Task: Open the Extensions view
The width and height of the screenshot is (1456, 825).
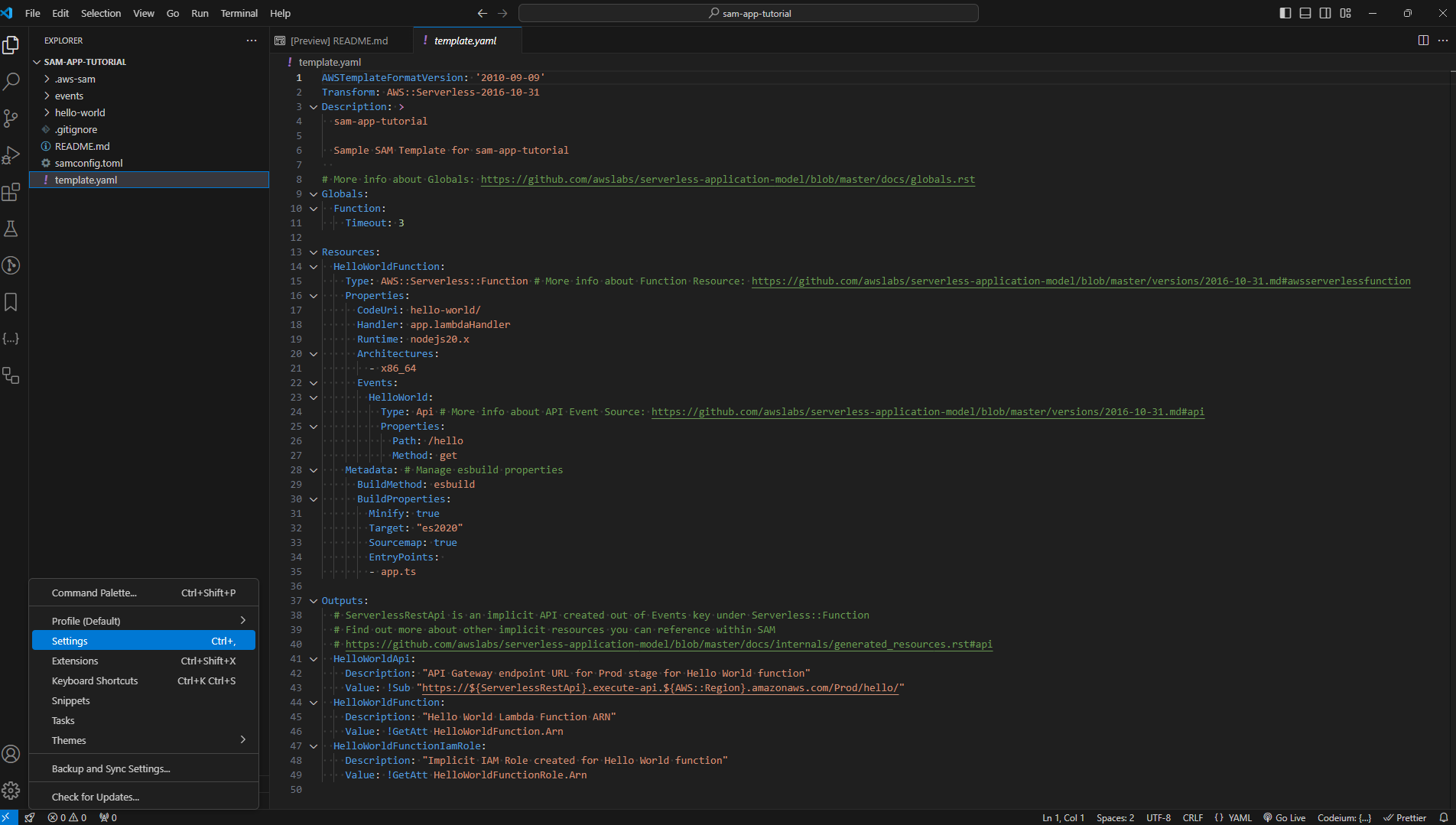Action: [x=11, y=192]
